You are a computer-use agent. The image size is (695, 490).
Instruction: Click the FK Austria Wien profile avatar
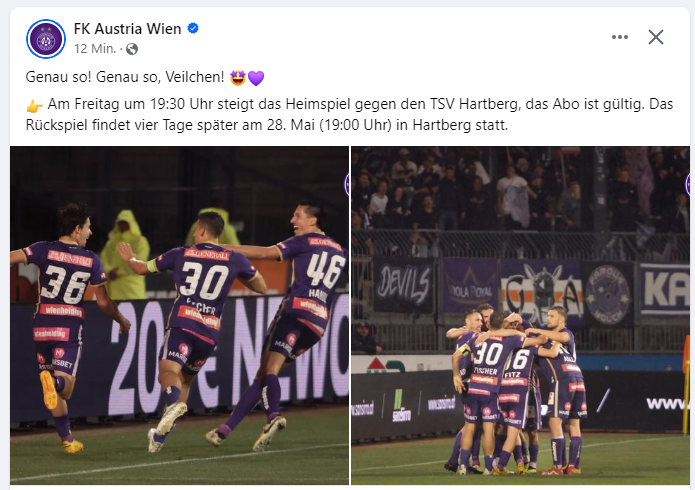(x=46, y=39)
